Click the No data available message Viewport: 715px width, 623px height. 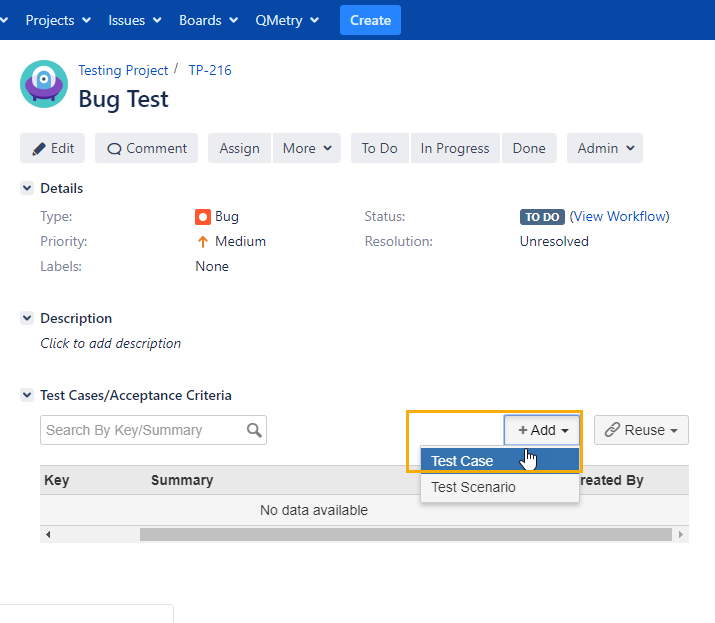pyautogui.click(x=314, y=510)
